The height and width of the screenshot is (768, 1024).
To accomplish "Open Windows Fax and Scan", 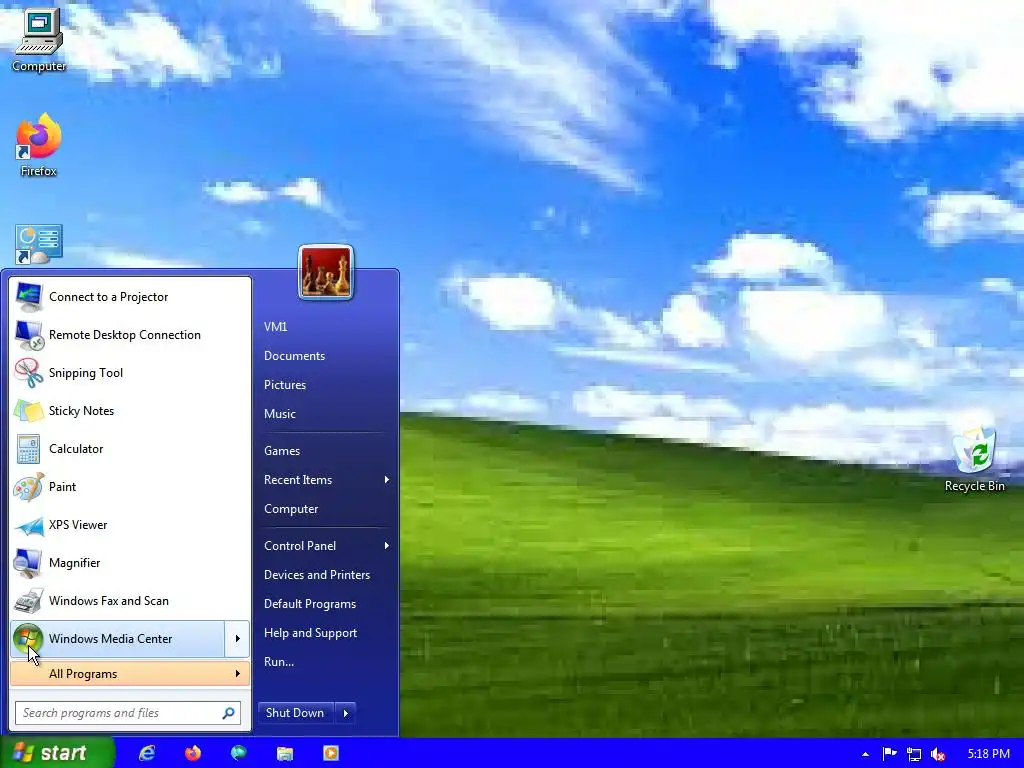I will [x=130, y=600].
